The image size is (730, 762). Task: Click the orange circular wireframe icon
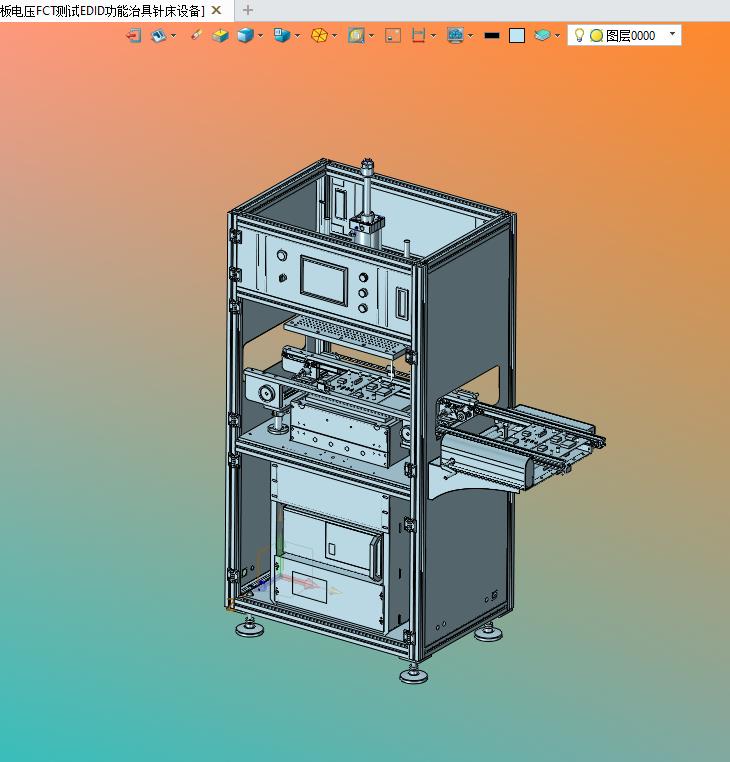(319, 35)
